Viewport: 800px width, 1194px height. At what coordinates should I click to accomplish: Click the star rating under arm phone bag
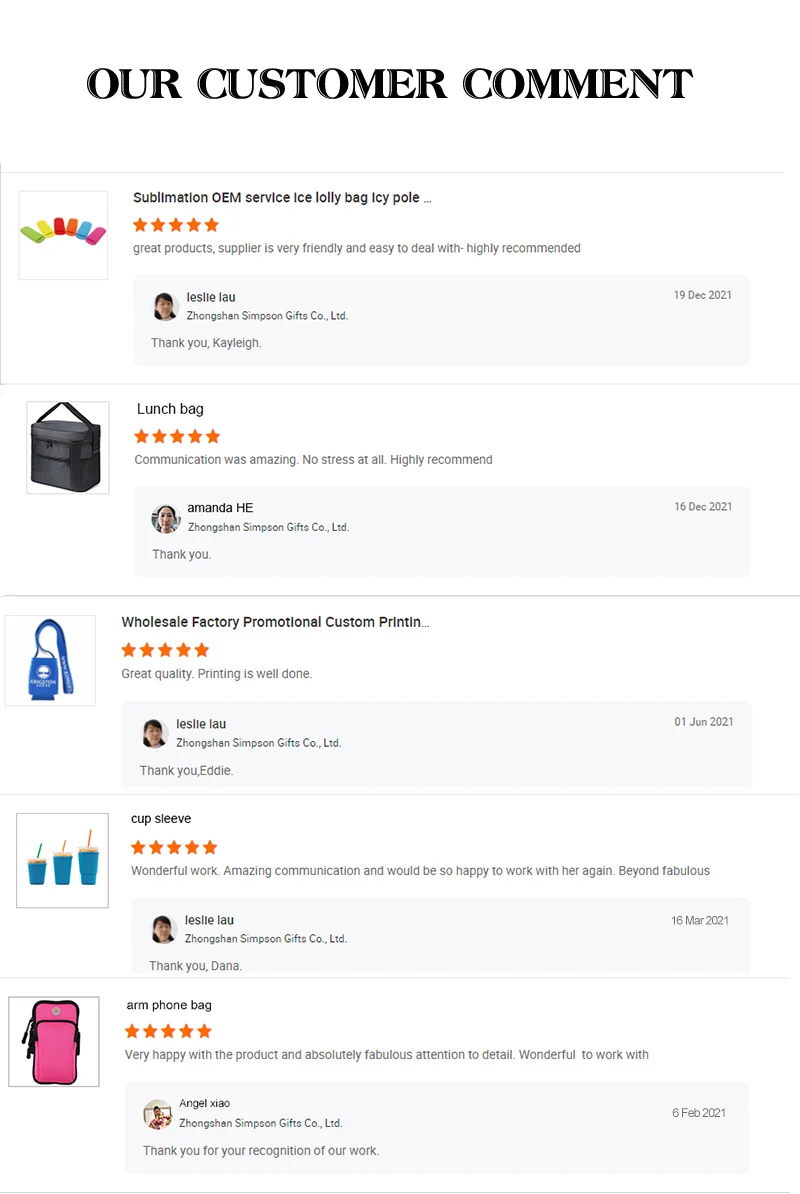(168, 1031)
